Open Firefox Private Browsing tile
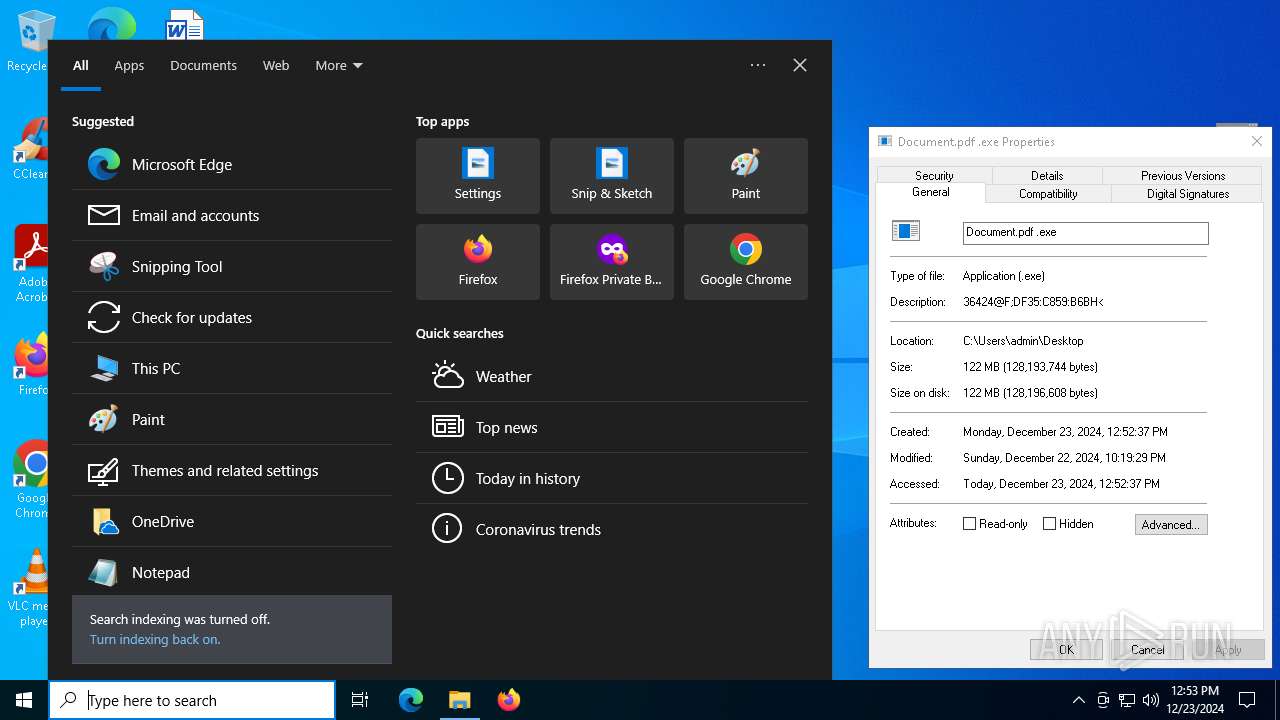The width and height of the screenshot is (1280, 720). tap(612, 262)
